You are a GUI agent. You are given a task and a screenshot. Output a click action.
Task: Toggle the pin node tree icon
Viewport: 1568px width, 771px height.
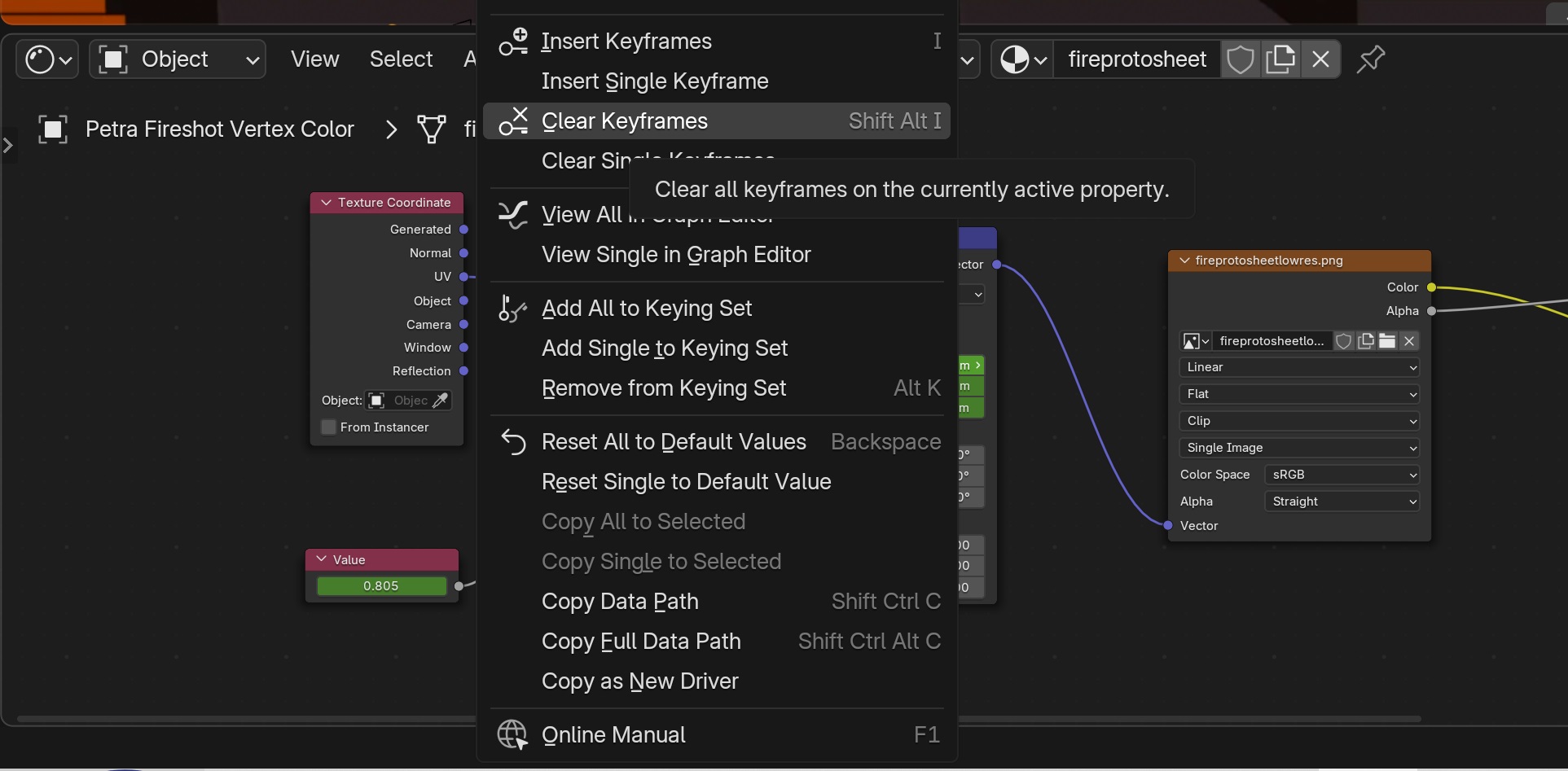tap(1370, 59)
